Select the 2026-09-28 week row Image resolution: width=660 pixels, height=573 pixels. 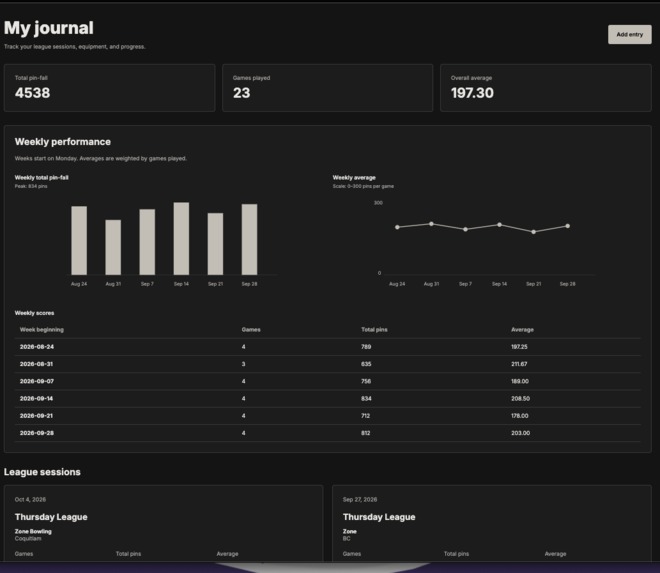tap(327, 433)
